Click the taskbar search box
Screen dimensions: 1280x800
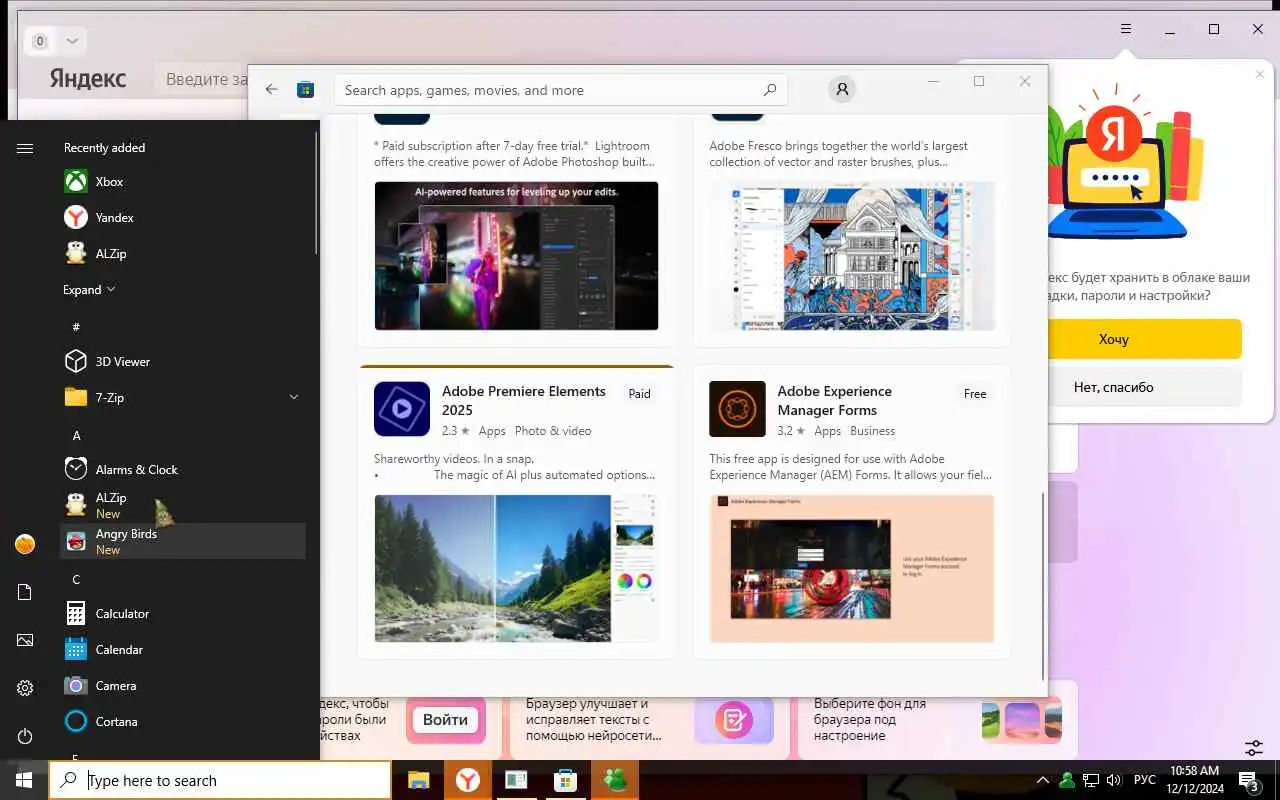tap(220, 780)
